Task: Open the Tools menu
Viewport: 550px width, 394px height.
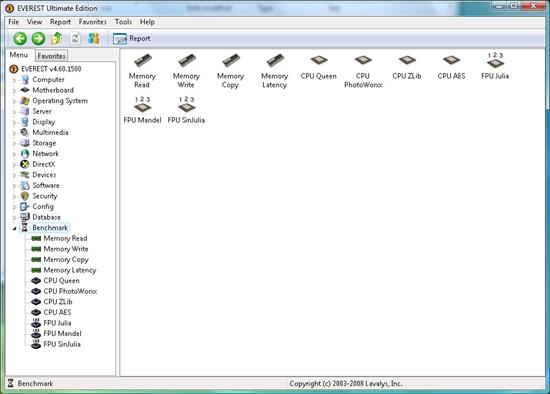Action: coord(123,22)
